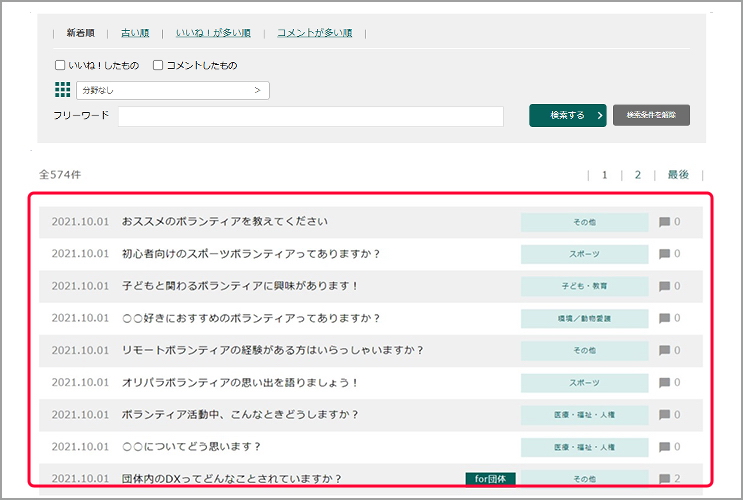743x500 pixels.
Task: Jump to the 最後 page
Action: click(x=678, y=174)
